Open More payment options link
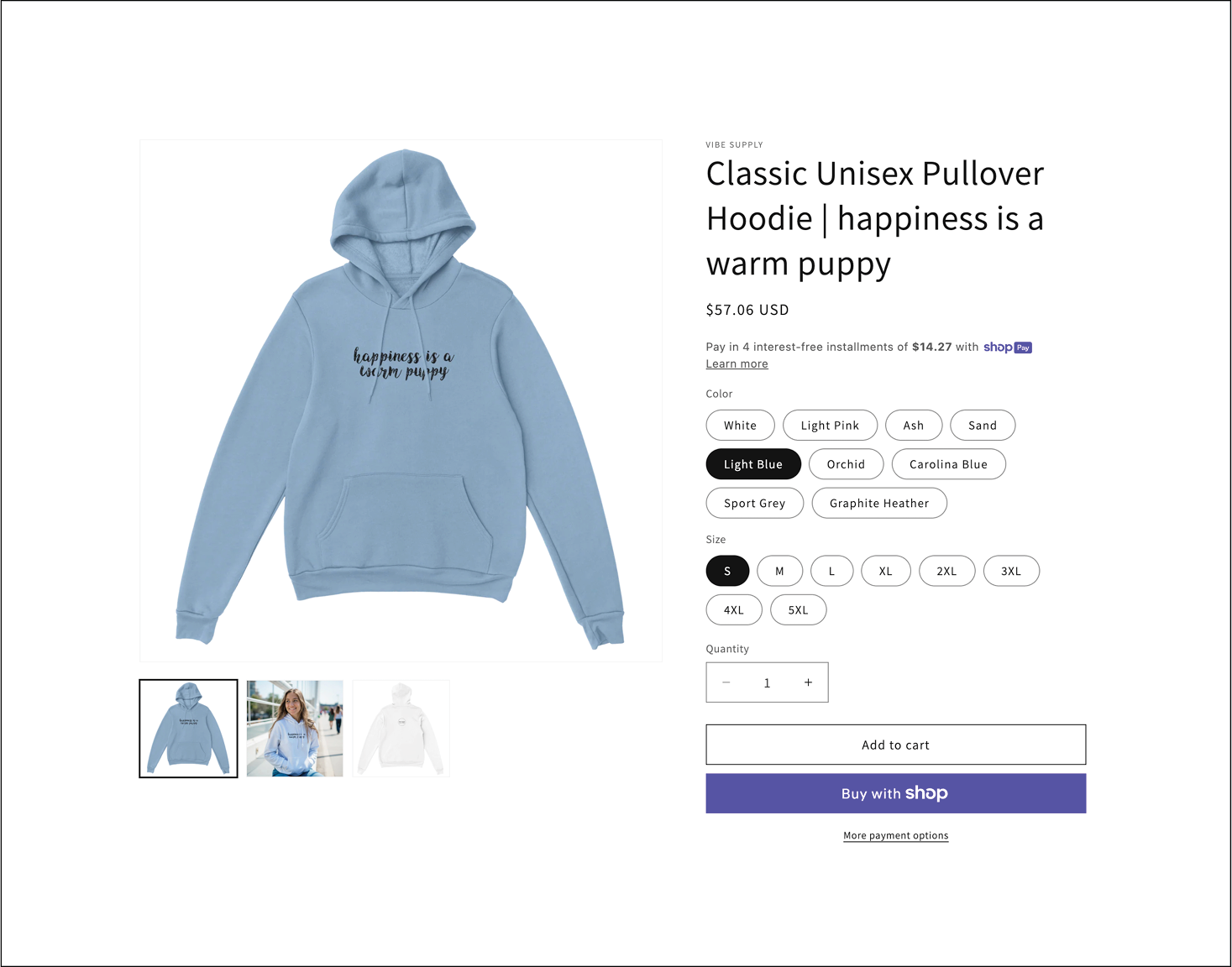1232x967 pixels. coord(895,835)
